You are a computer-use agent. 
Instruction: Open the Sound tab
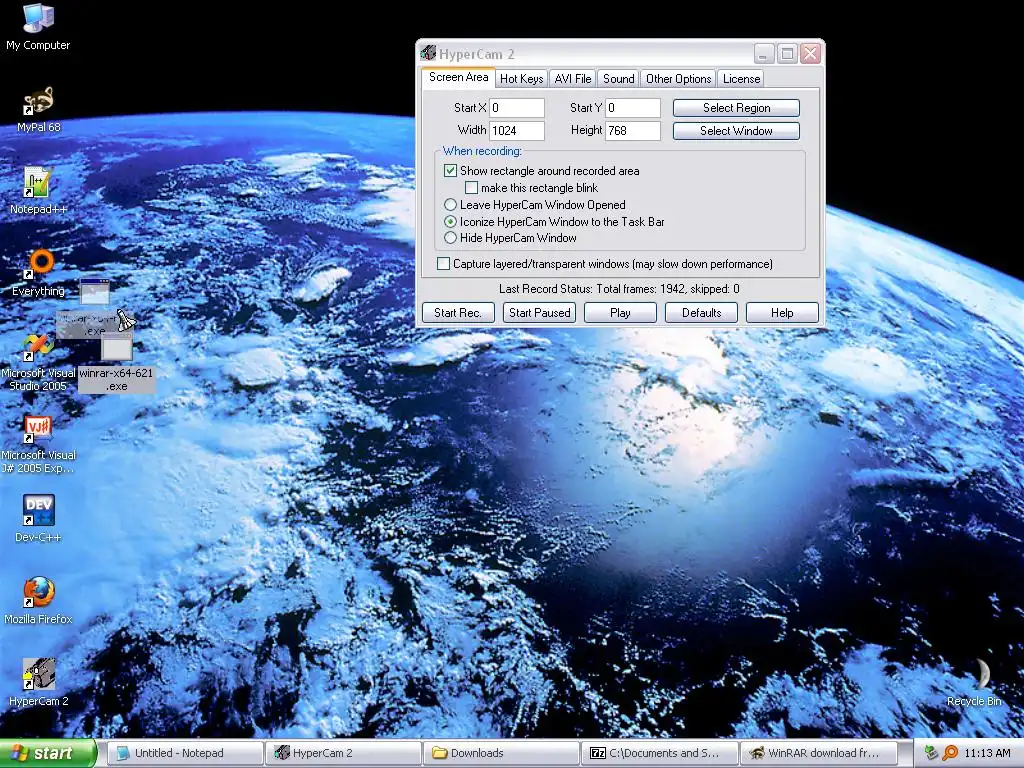(x=618, y=79)
